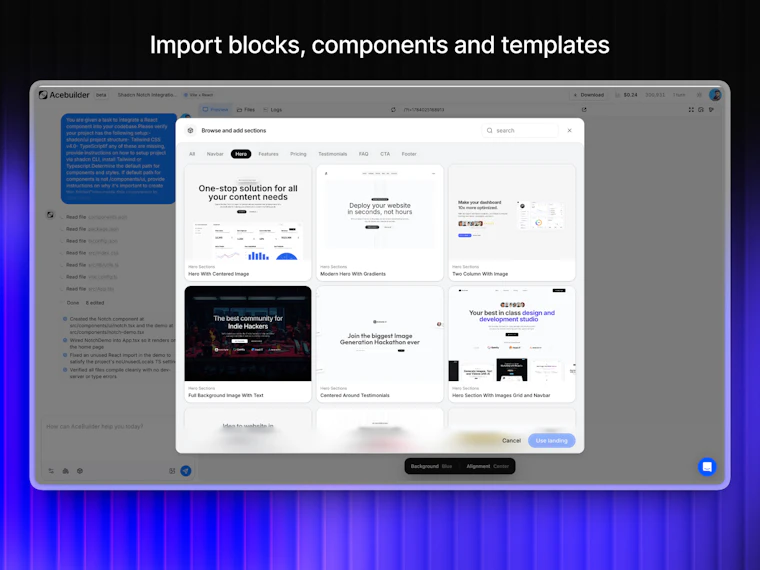Select the Hero category tab
760x570 pixels.
click(241, 154)
